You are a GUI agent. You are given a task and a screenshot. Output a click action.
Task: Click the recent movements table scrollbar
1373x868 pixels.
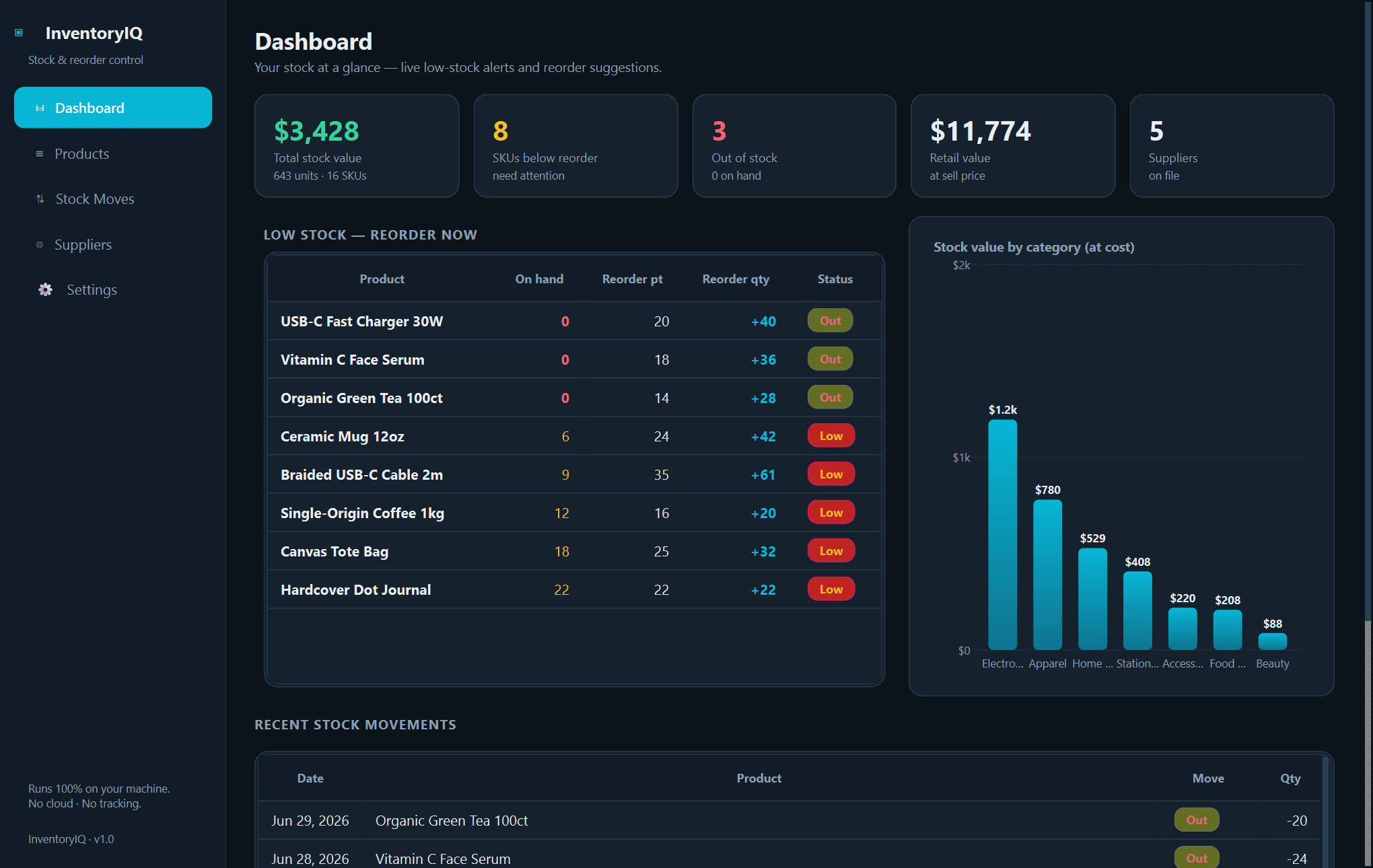(1325, 812)
